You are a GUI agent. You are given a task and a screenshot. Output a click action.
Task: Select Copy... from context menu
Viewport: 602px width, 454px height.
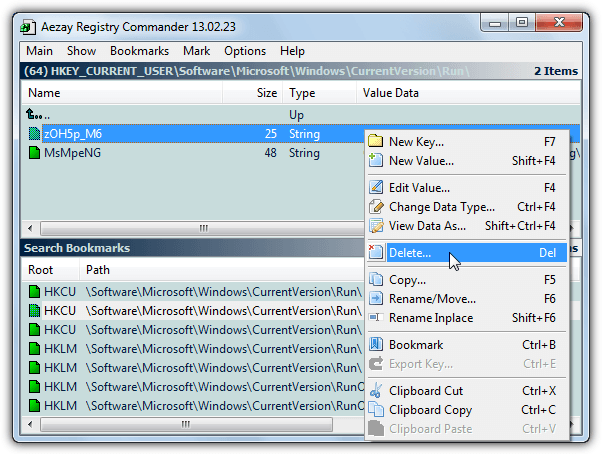467,279
